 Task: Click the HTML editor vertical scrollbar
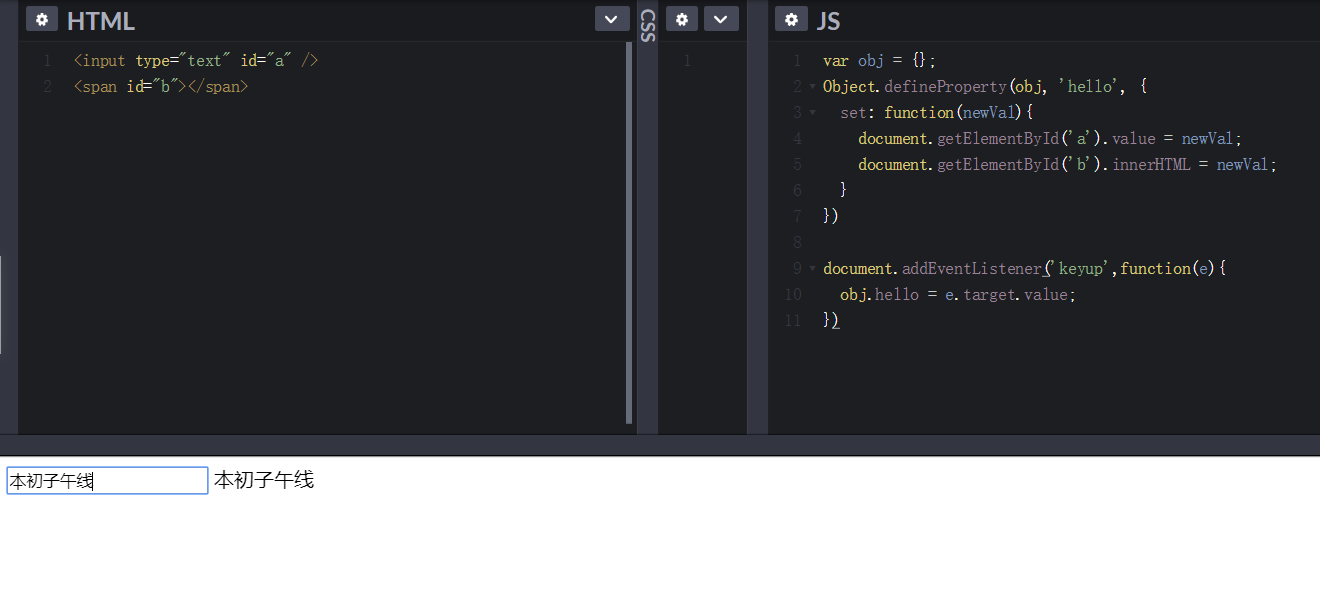click(x=629, y=232)
